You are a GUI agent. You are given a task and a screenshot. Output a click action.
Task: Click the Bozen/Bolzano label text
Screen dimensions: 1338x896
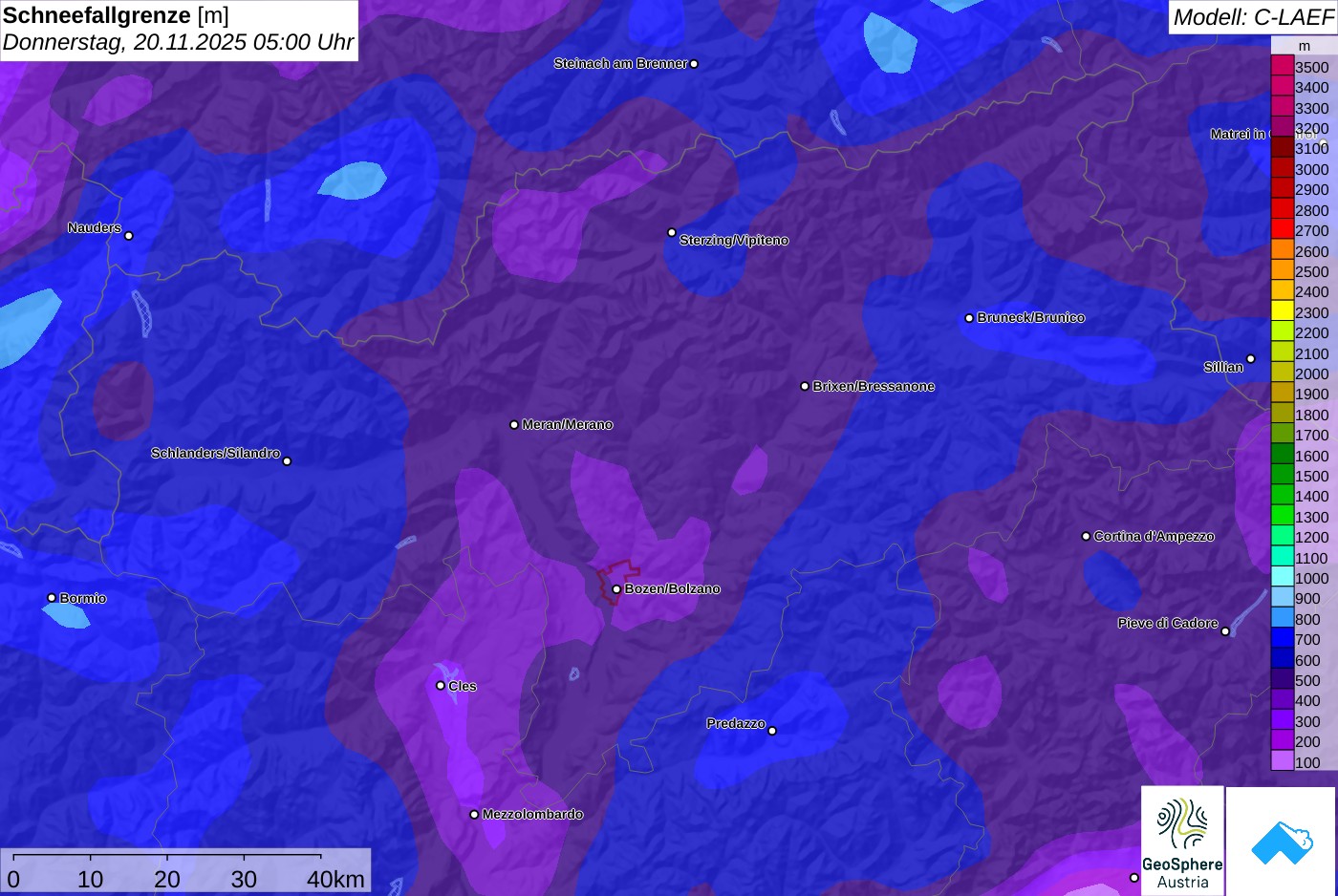point(673,589)
